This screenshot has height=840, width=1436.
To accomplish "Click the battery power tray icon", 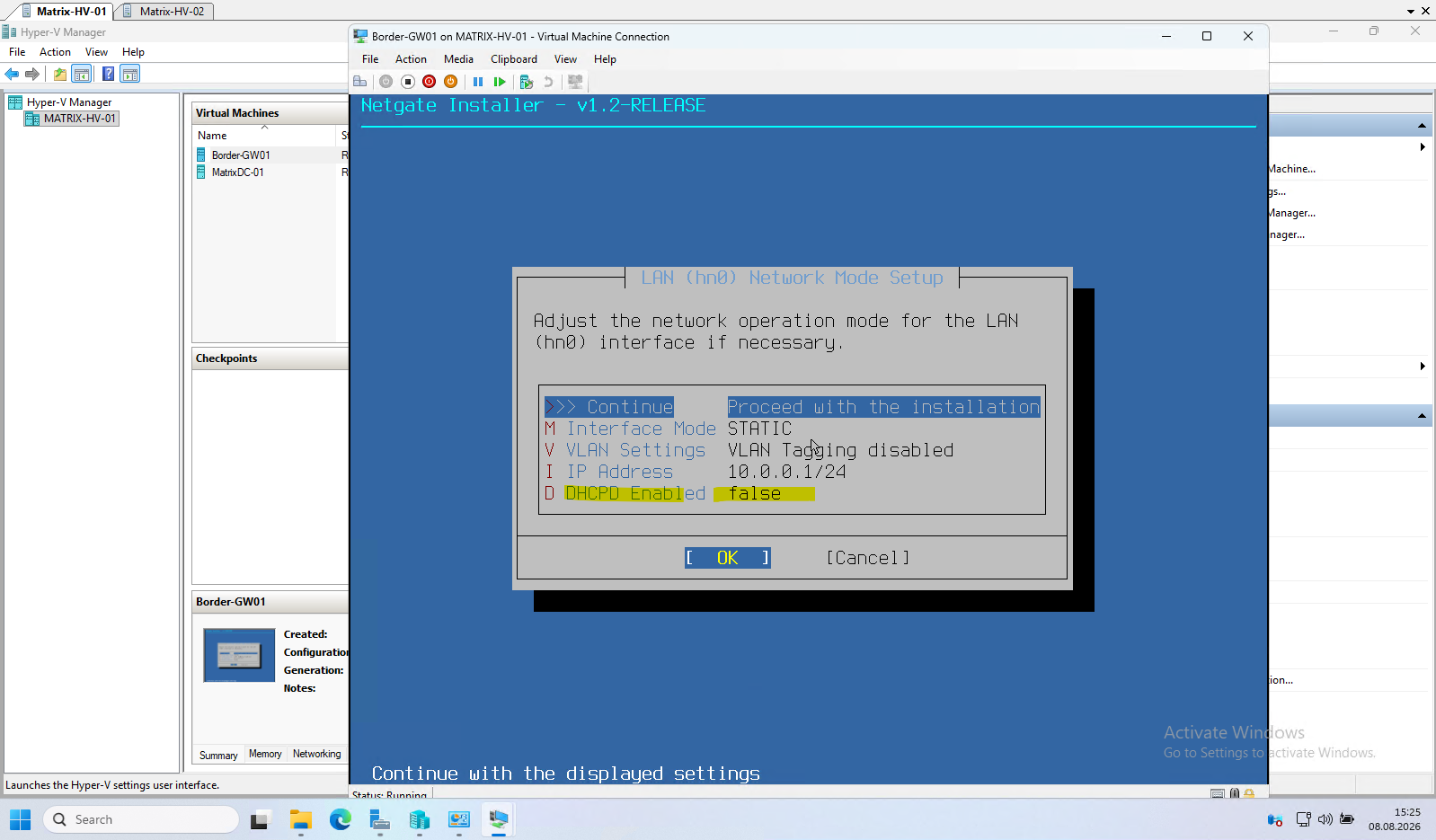I will click(x=1347, y=819).
